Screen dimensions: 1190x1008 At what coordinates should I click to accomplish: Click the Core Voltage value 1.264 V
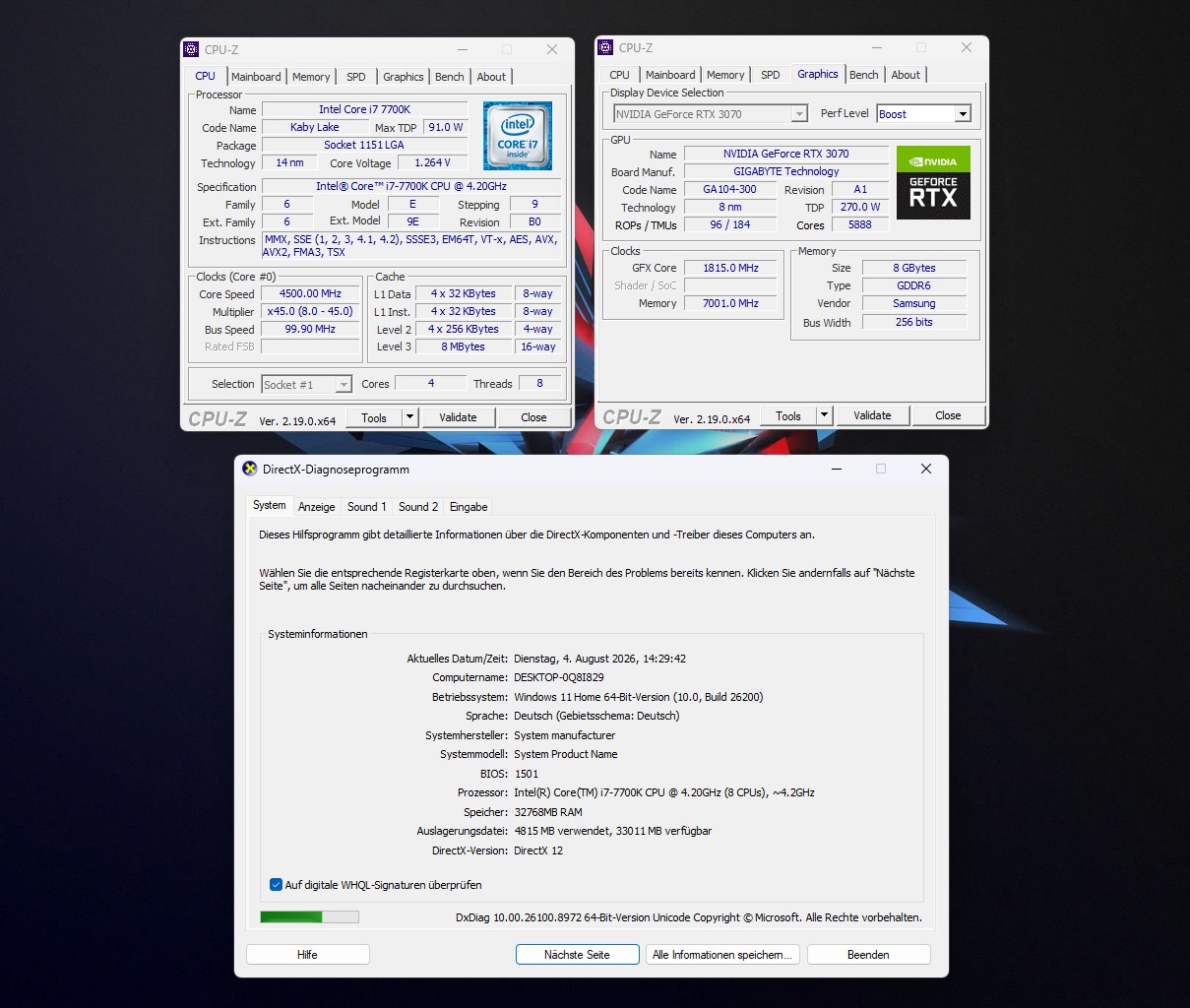[432, 162]
